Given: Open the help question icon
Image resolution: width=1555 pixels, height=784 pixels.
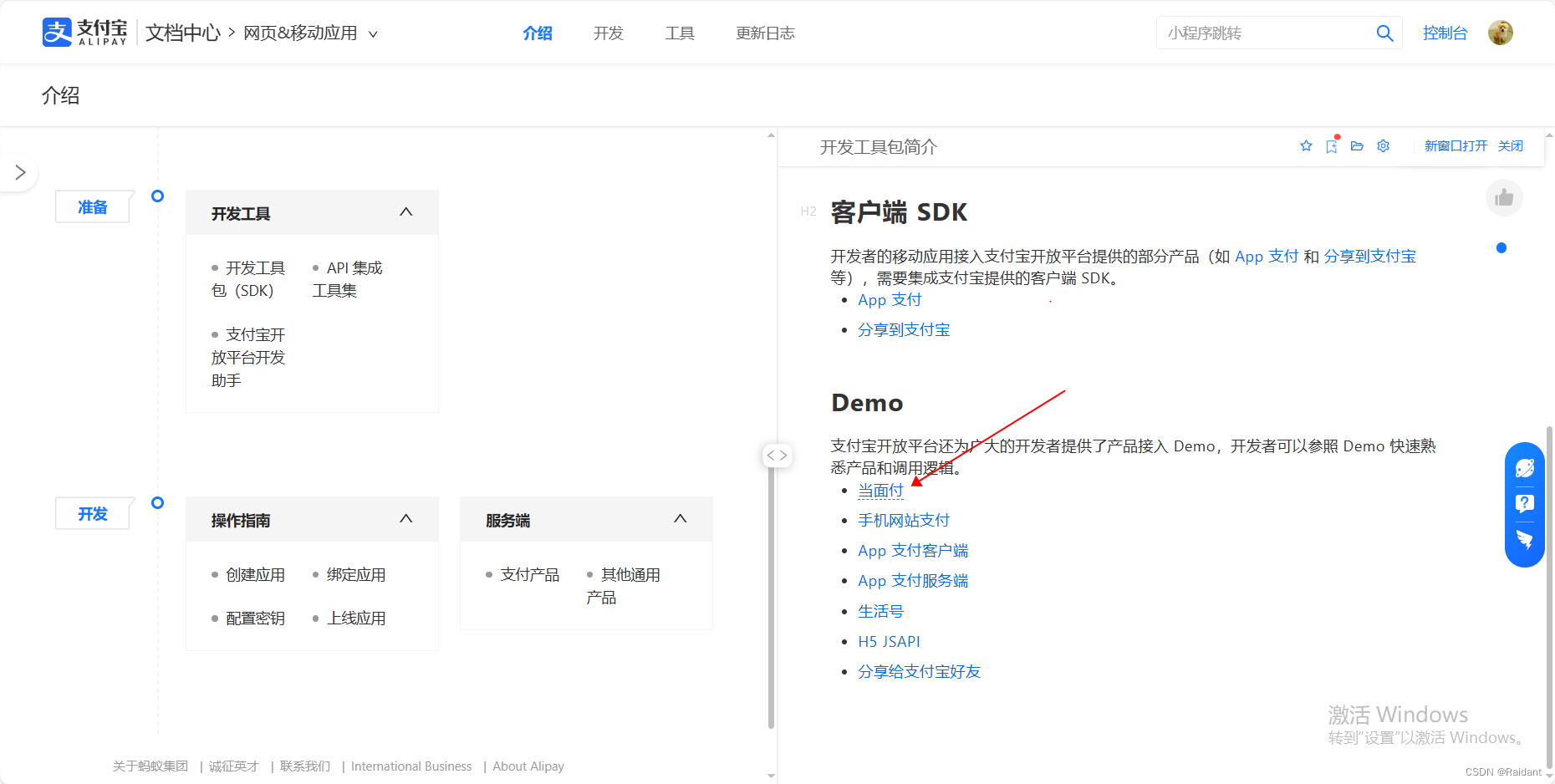Looking at the screenshot, I should [1525, 503].
